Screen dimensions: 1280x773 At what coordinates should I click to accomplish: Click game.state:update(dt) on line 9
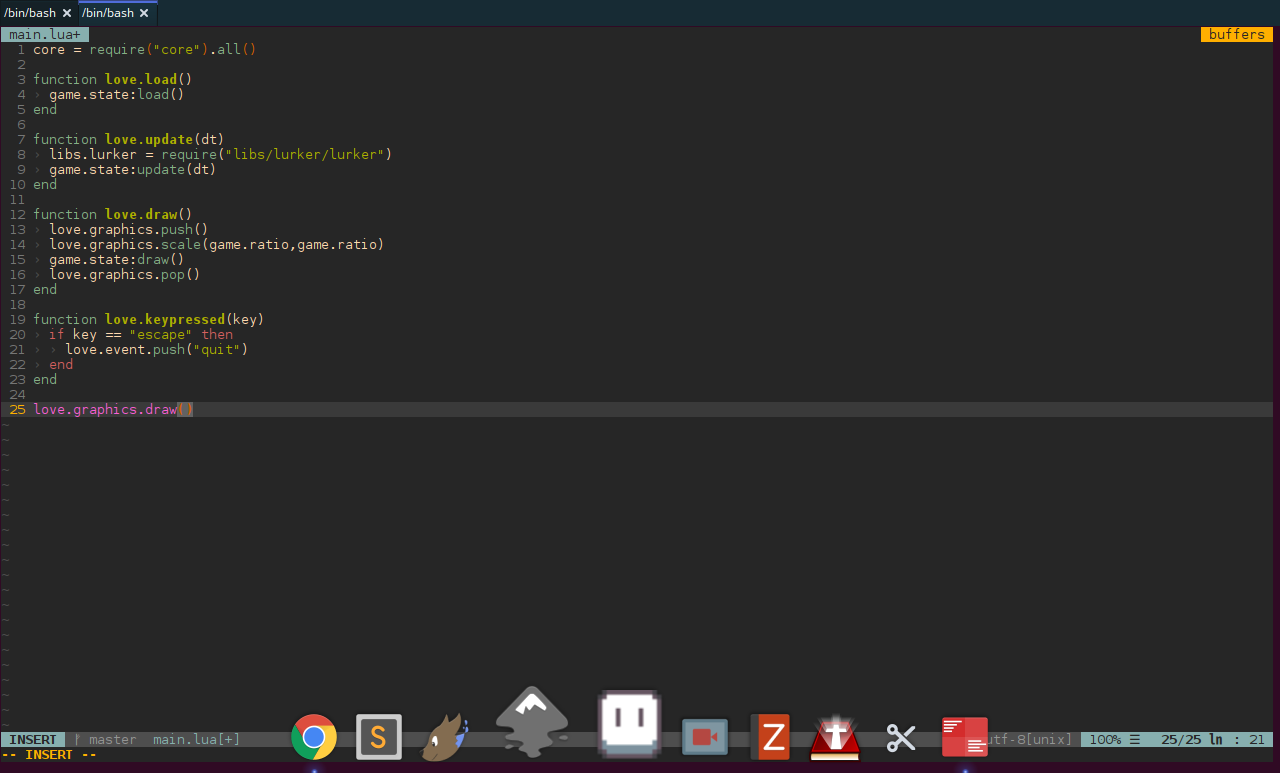pyautogui.click(x=133, y=169)
